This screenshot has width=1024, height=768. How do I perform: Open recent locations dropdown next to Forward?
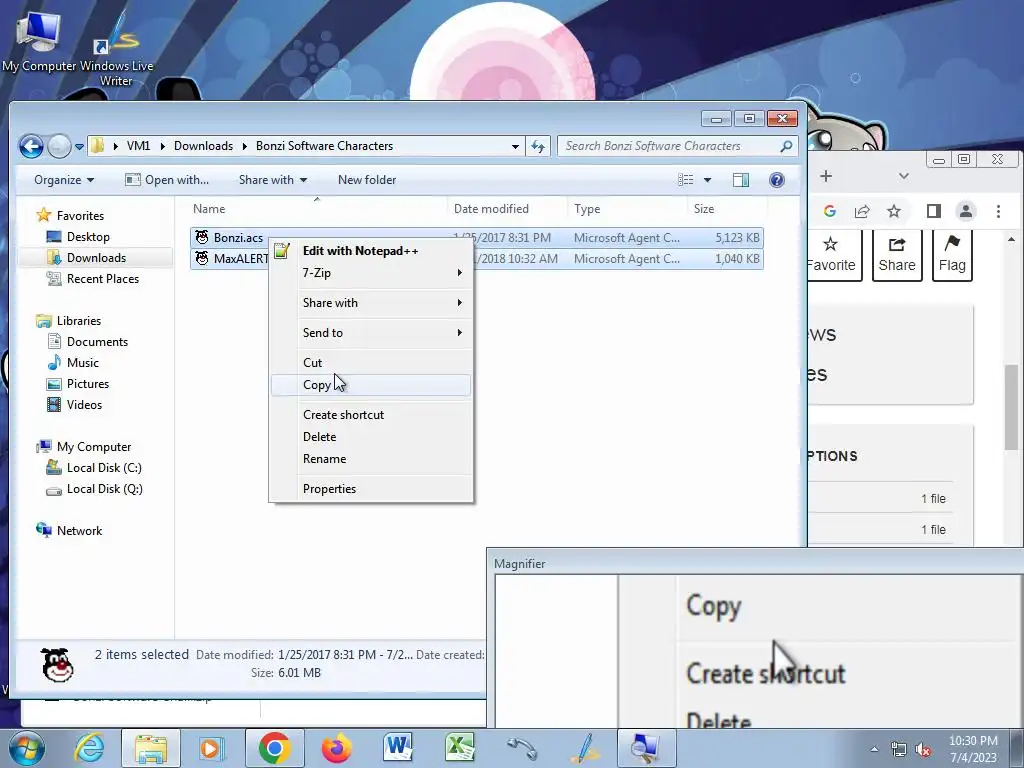[79, 147]
